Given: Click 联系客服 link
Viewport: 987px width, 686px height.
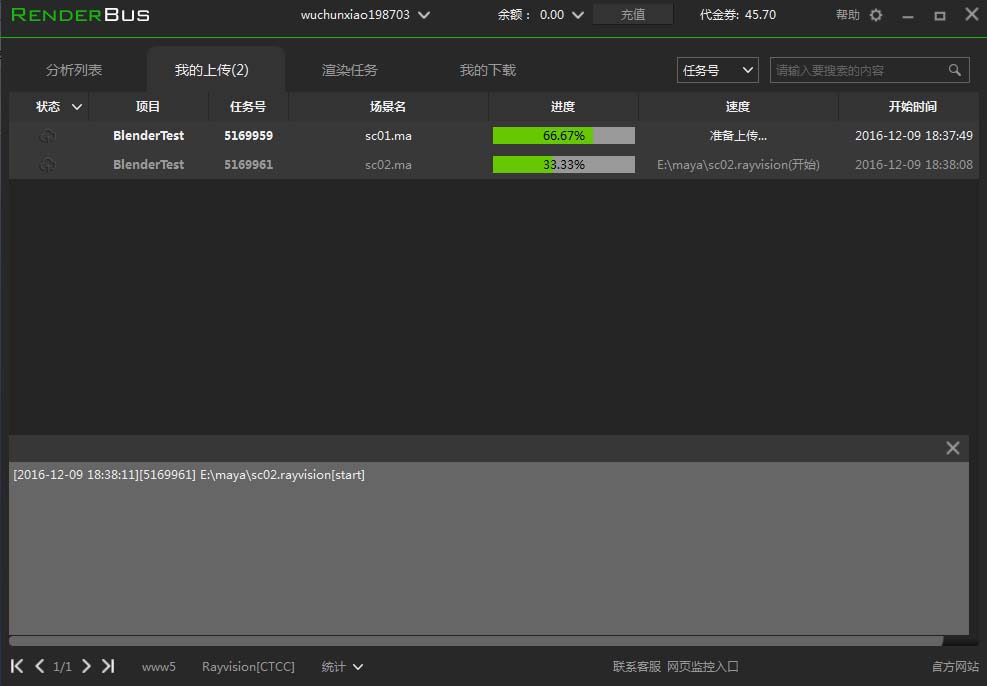Looking at the screenshot, I should coord(636,666).
